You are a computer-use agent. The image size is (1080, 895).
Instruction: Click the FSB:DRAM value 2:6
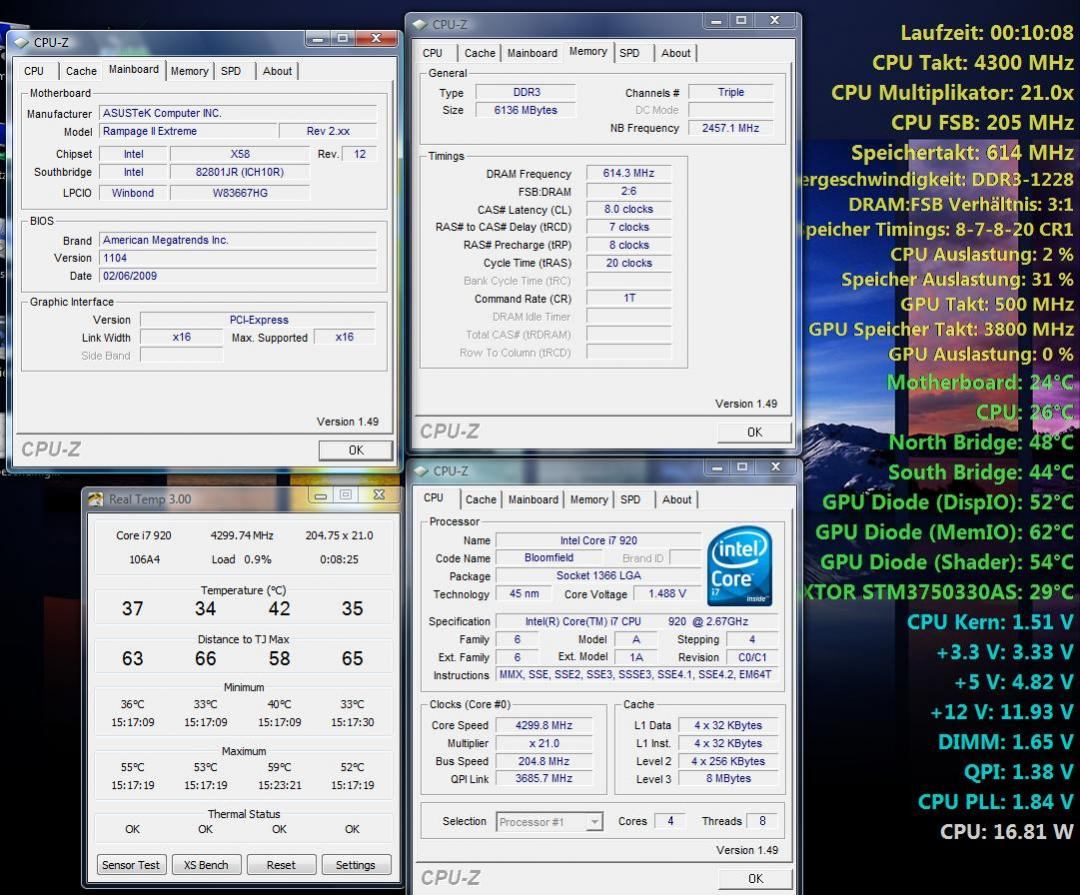click(629, 191)
